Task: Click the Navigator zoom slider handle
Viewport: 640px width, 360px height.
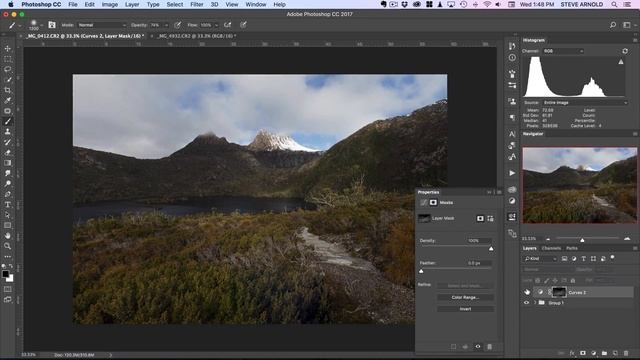Action: [582, 240]
